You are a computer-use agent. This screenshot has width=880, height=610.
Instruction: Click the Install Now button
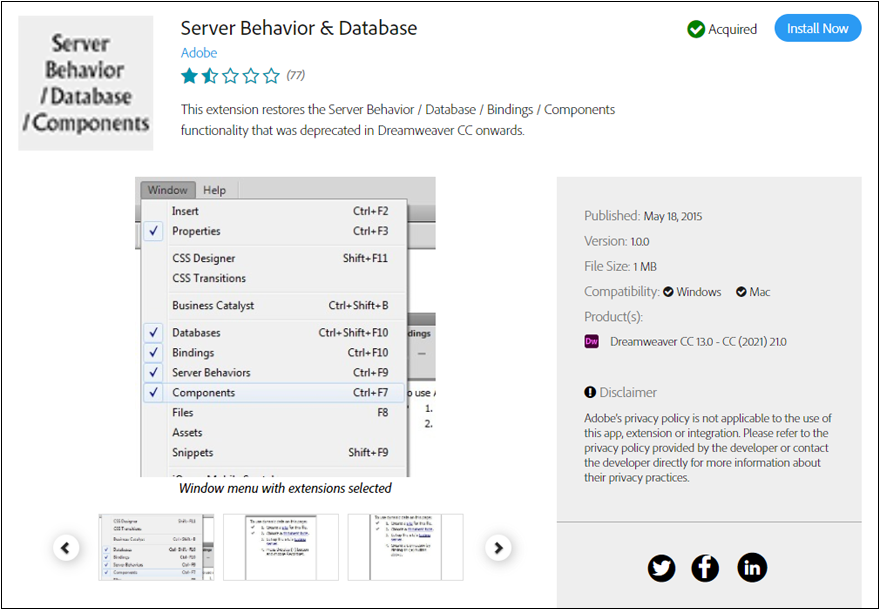click(818, 29)
